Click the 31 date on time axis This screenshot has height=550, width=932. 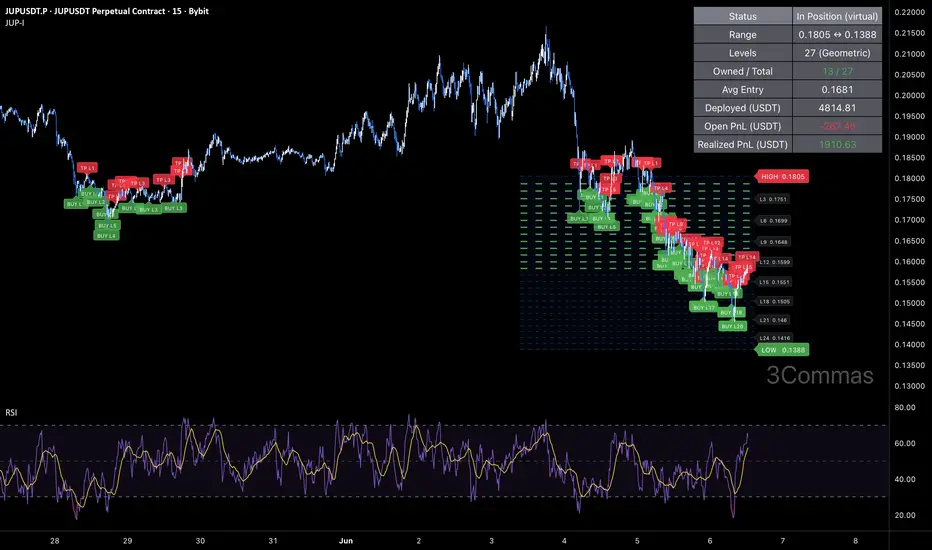273,540
